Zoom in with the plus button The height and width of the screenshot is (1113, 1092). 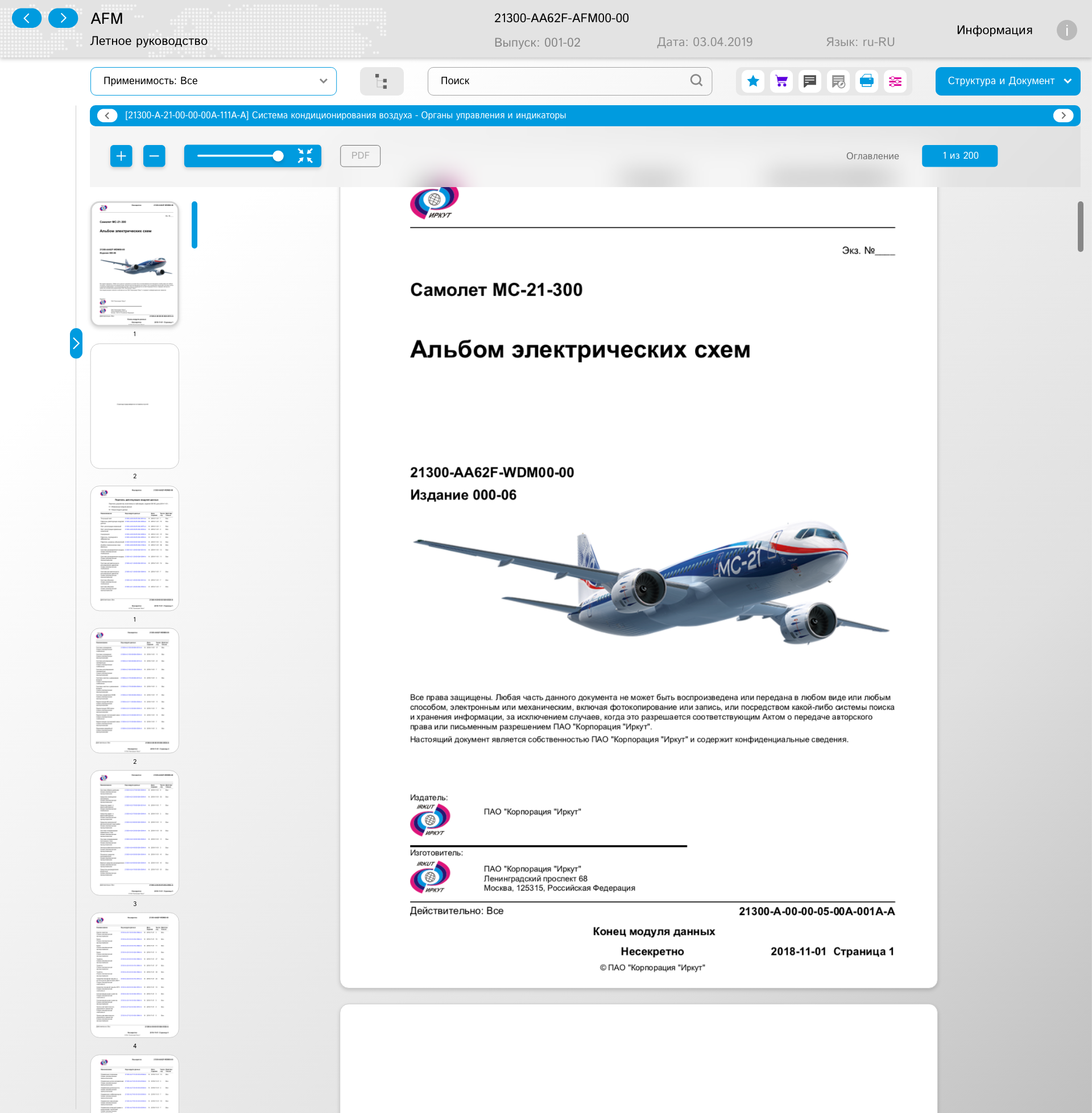[x=121, y=156]
